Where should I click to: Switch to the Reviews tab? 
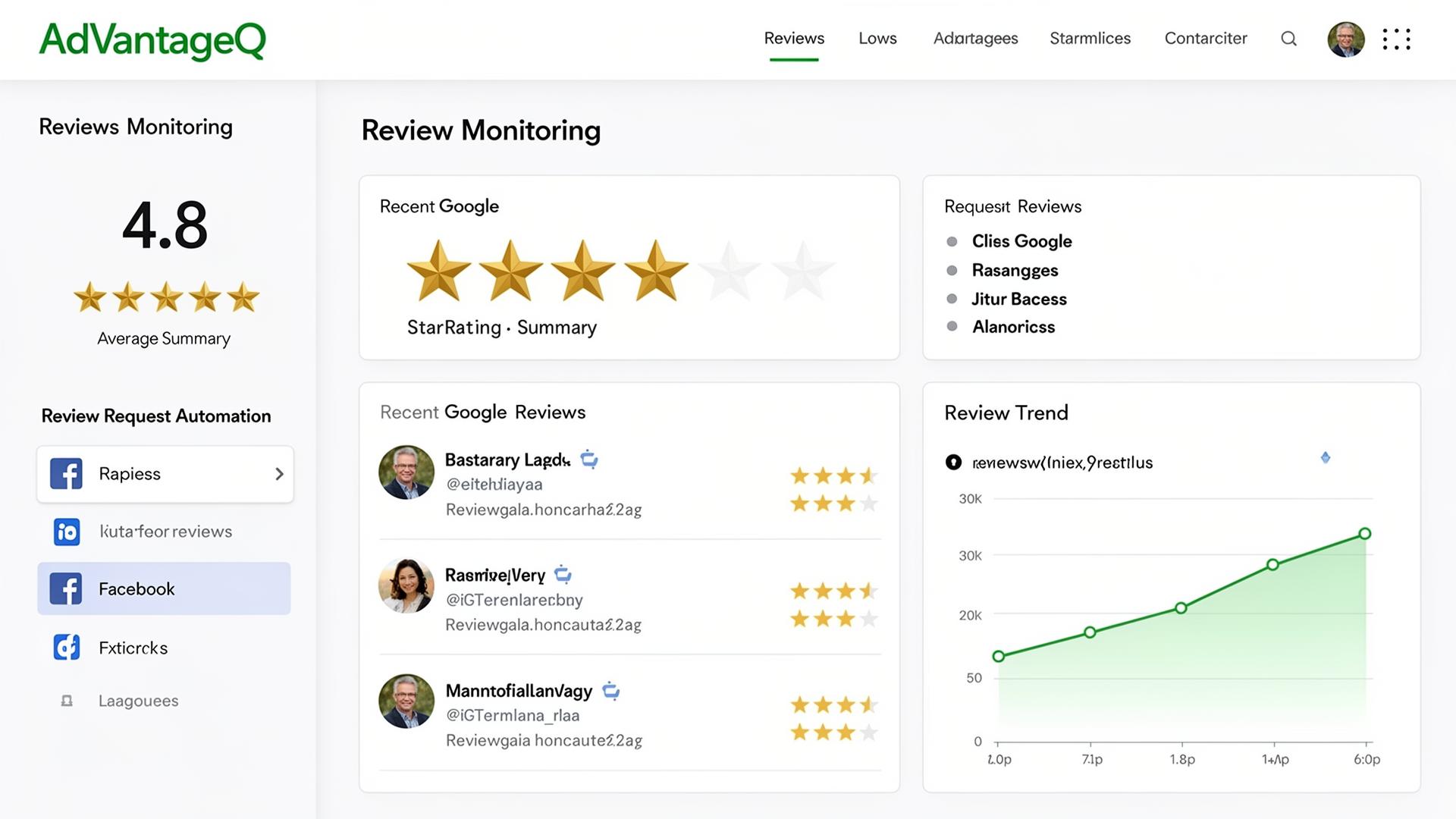(794, 39)
